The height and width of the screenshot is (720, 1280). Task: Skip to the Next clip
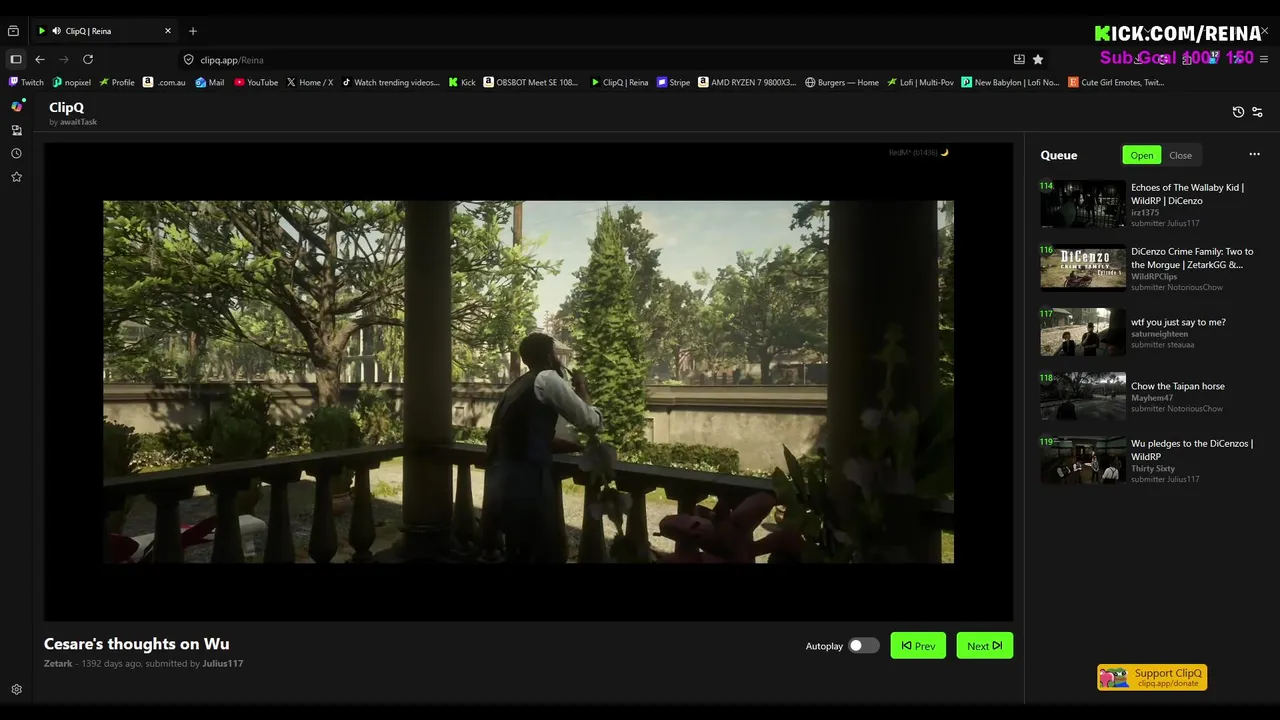[x=984, y=646]
